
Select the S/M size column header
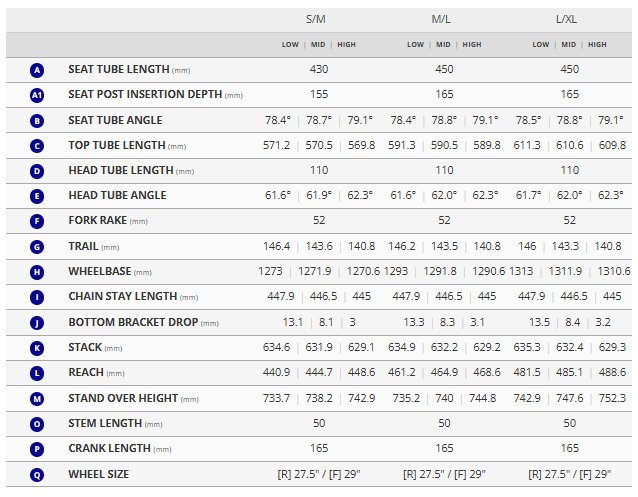coord(319,19)
